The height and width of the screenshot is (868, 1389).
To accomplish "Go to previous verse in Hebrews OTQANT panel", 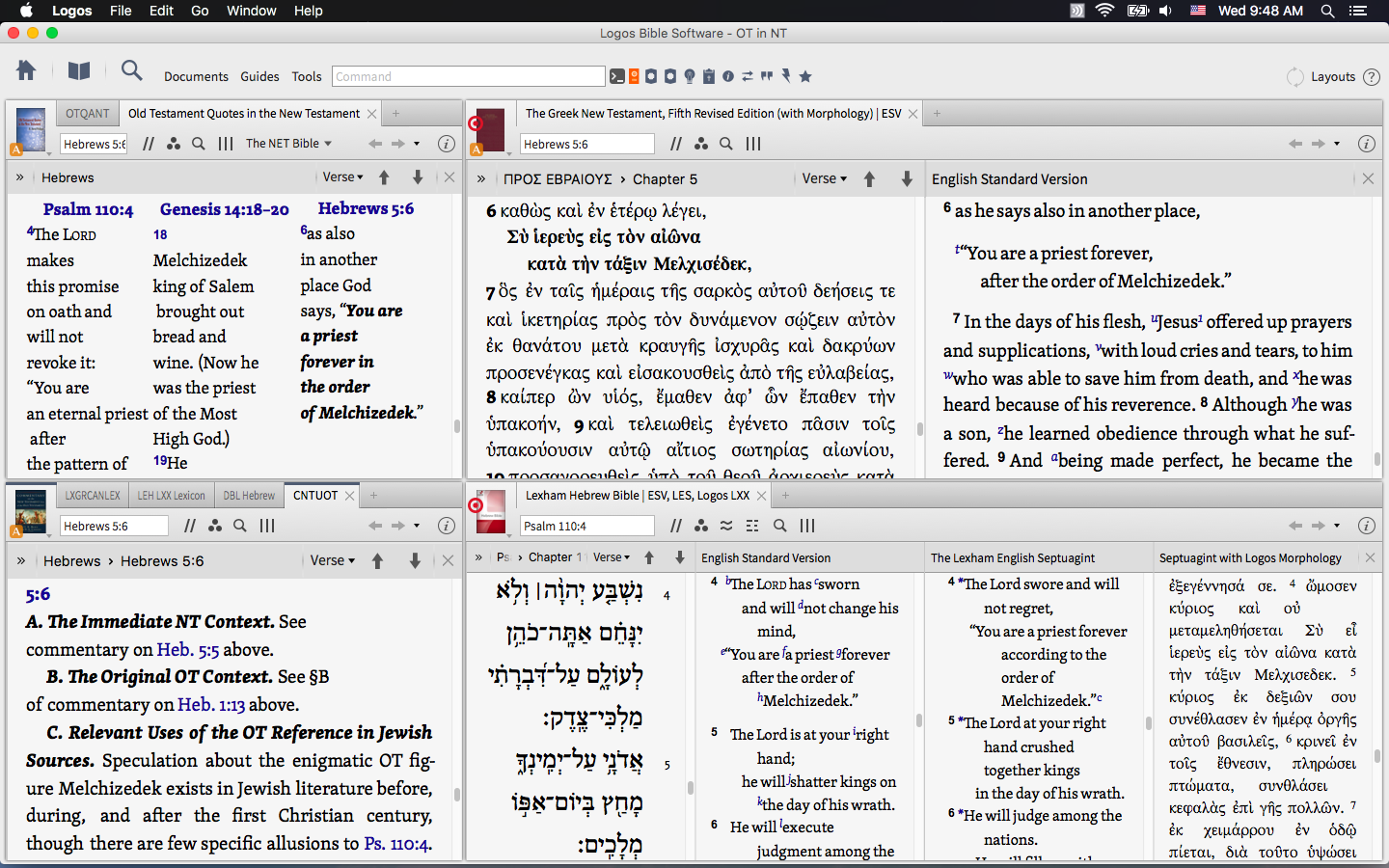I will [x=384, y=177].
